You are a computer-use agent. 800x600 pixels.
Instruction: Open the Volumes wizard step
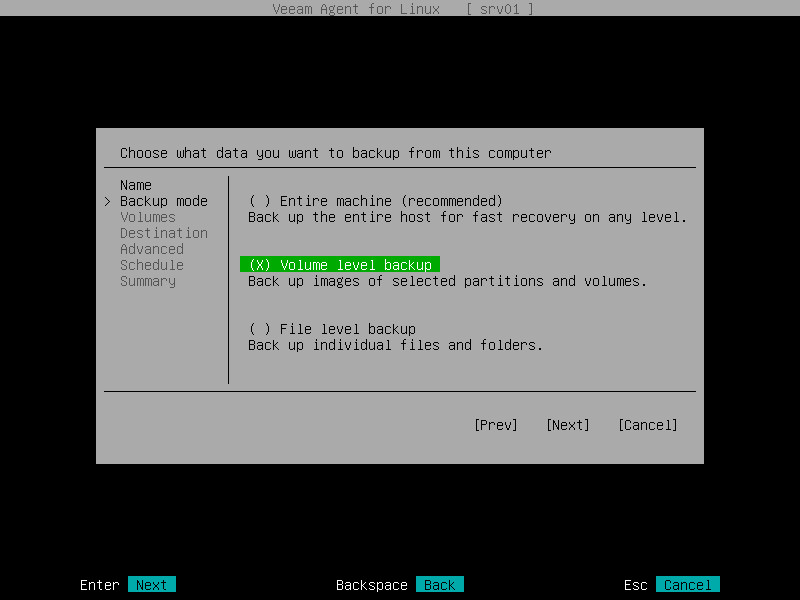tap(148, 217)
